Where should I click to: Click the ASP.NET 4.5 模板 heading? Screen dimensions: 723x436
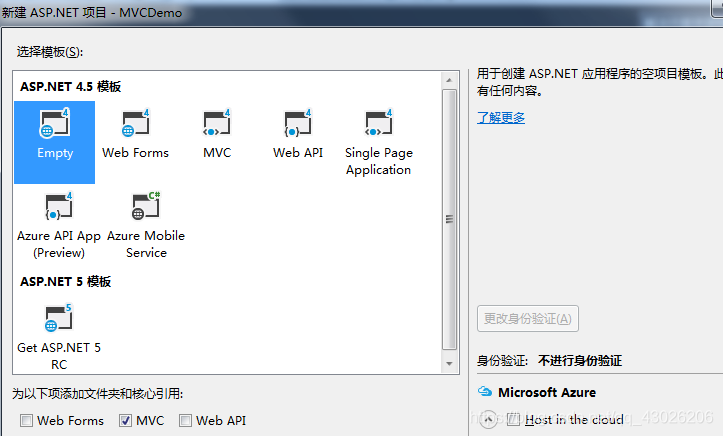pyautogui.click(x=71, y=87)
